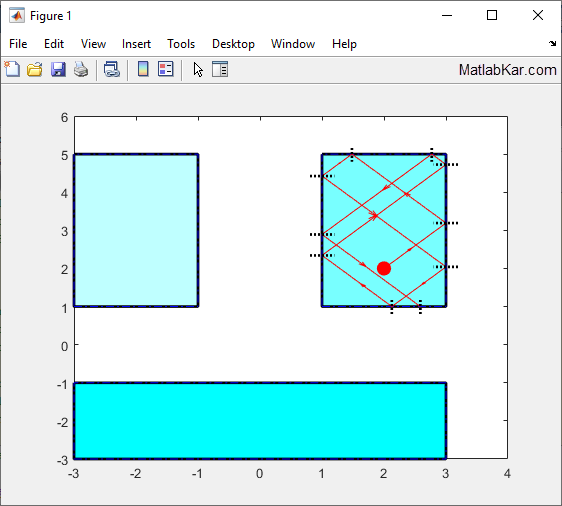The height and width of the screenshot is (506, 562).
Task: Click the red ball marker in plot
Action: pos(384,268)
